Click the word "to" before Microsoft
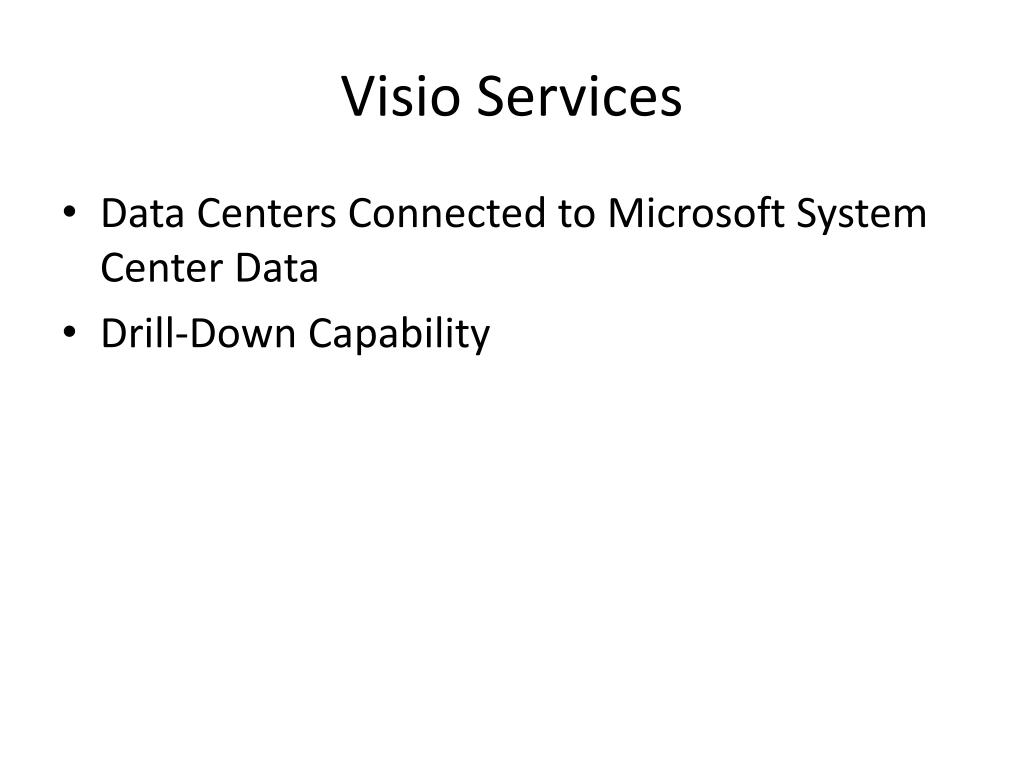 576,214
